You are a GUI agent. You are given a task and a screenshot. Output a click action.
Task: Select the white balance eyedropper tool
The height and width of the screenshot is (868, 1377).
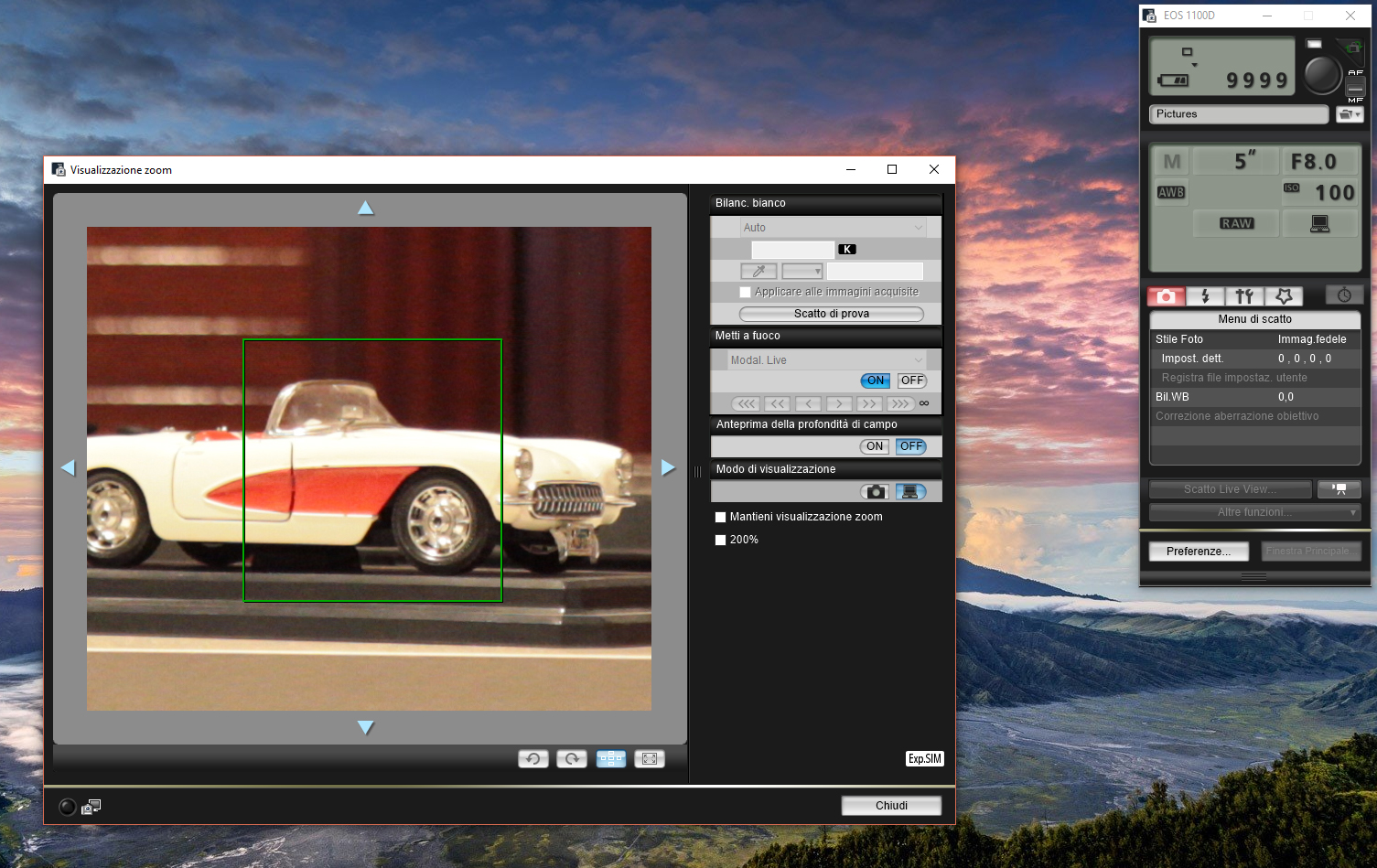(x=758, y=272)
